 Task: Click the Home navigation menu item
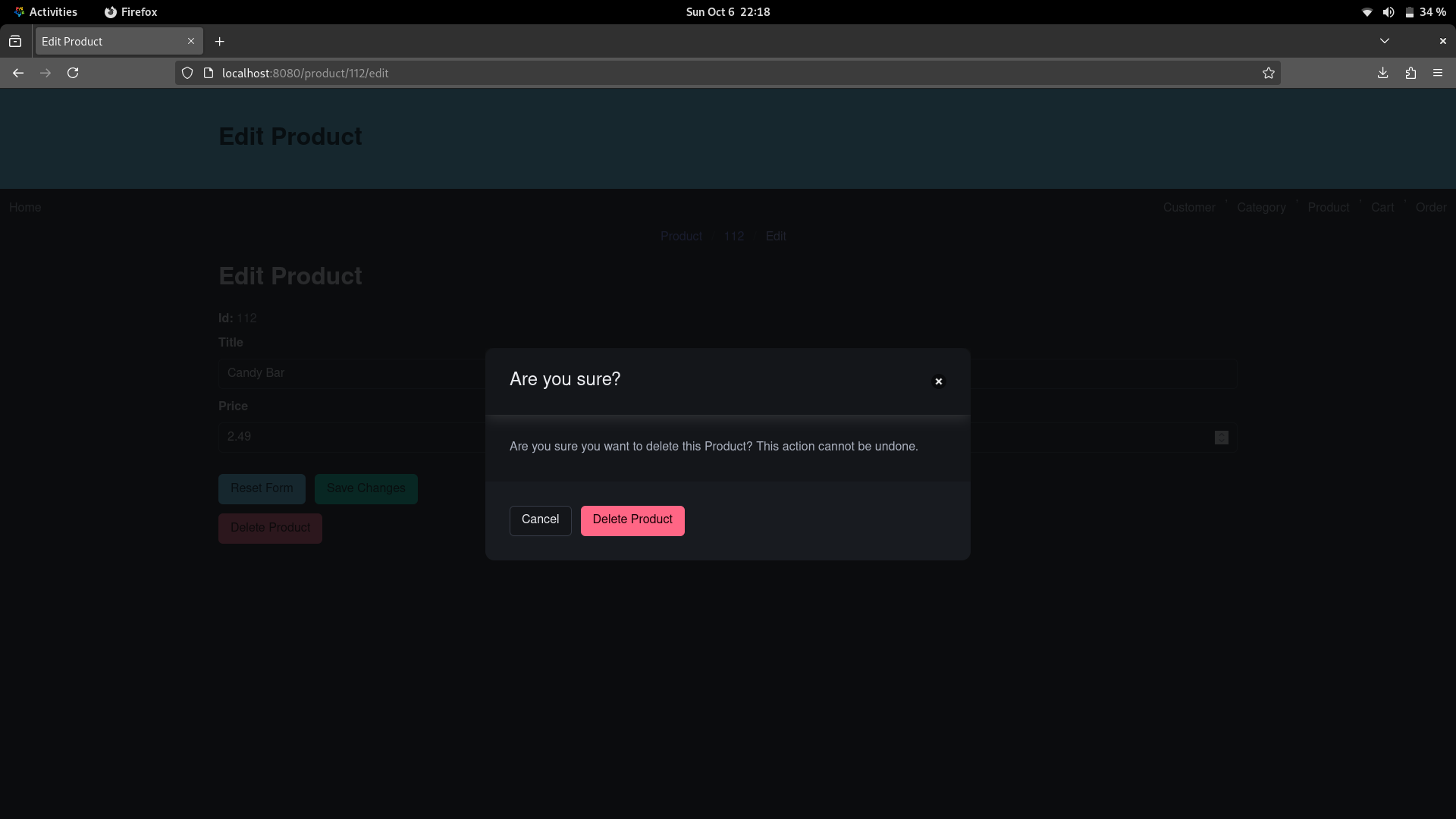click(x=25, y=207)
